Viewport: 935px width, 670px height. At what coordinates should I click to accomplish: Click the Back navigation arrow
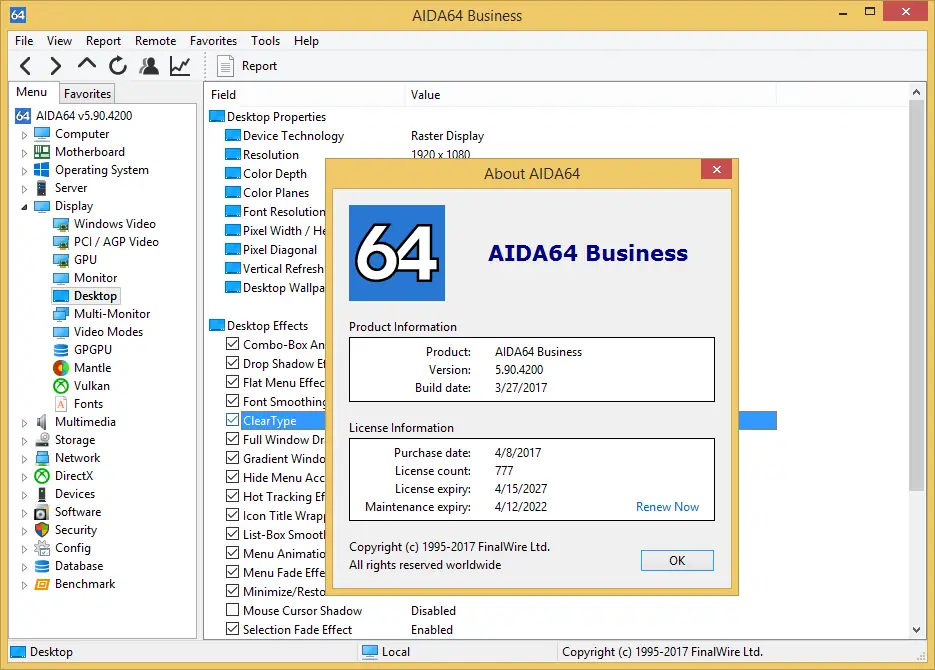[26, 66]
